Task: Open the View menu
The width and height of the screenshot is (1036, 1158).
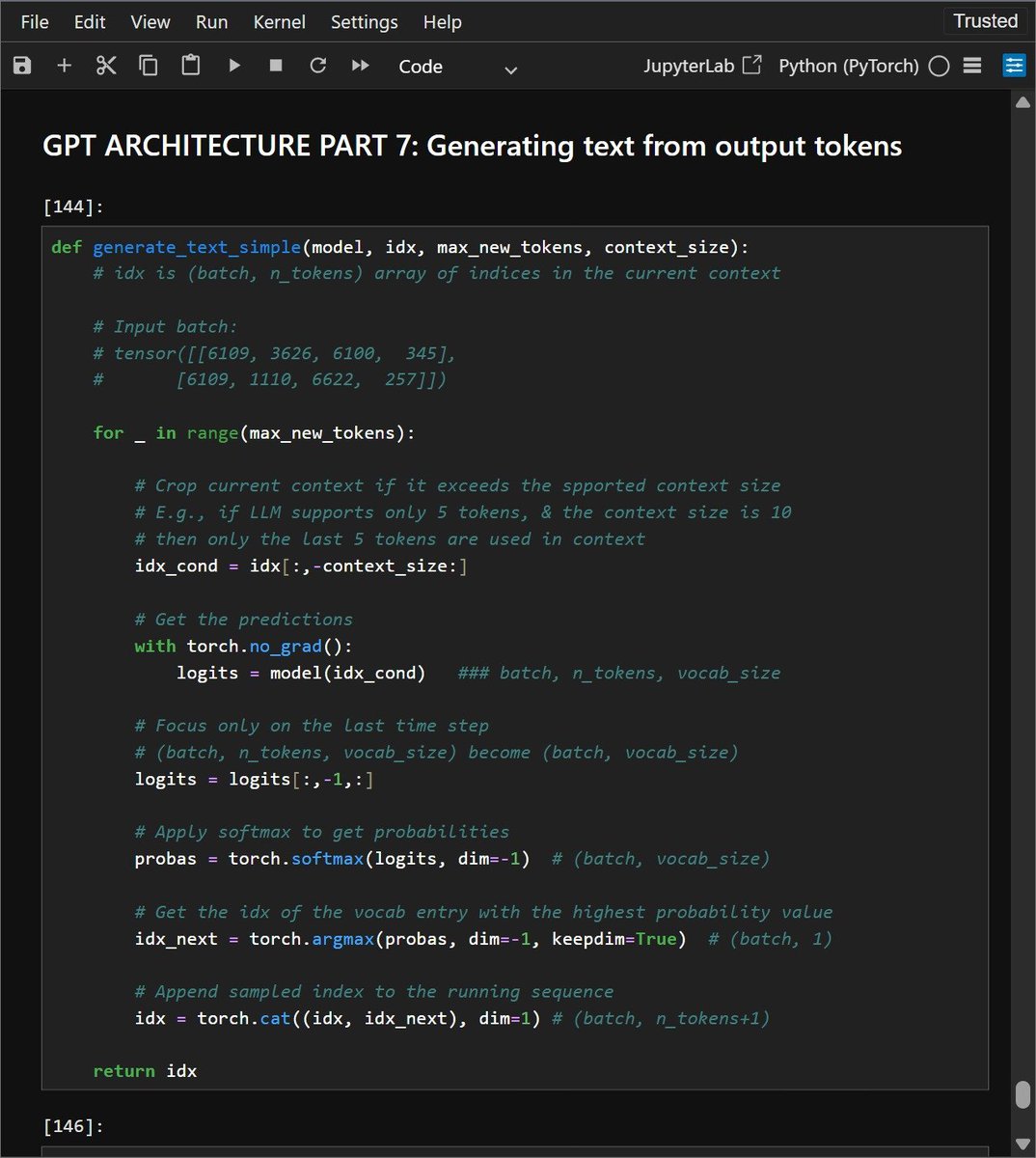Action: click(150, 21)
